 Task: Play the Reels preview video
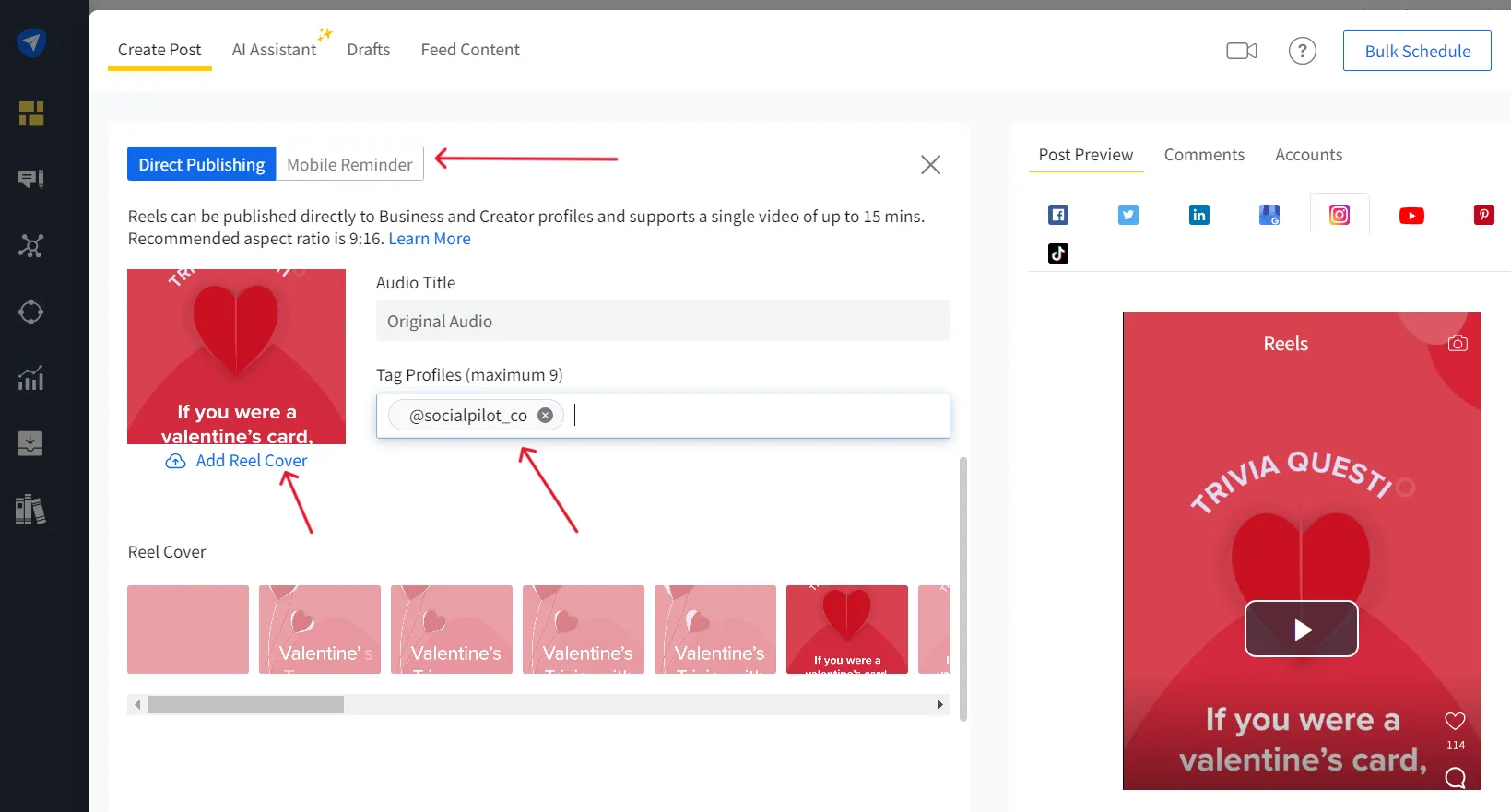point(1302,629)
